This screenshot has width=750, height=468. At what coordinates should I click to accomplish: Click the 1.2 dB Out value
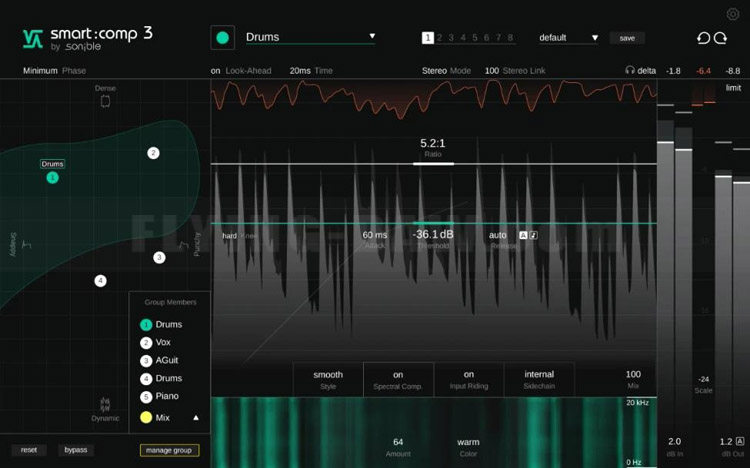[726, 441]
